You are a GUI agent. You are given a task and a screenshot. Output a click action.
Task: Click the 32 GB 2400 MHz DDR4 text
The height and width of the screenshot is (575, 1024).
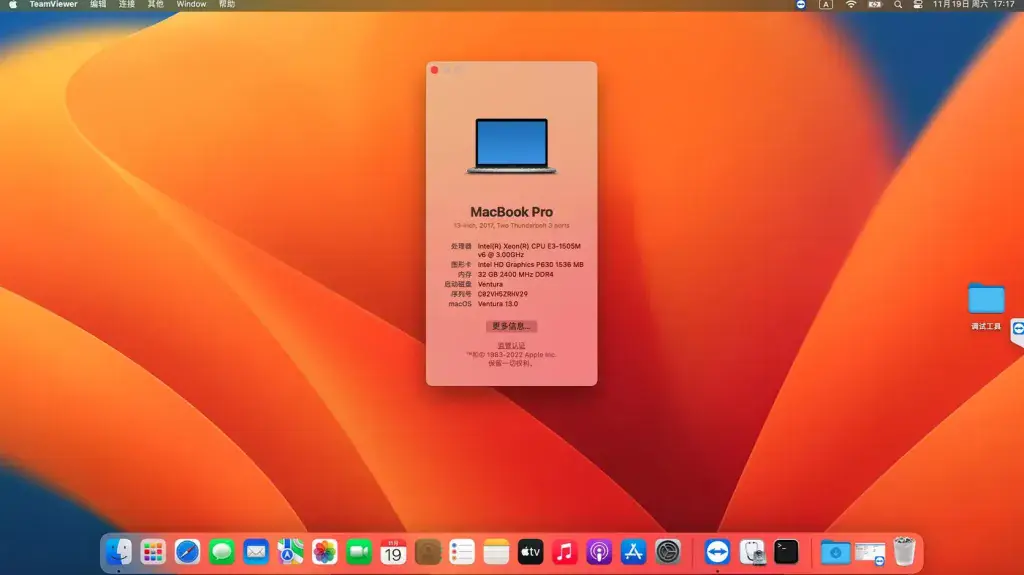coord(515,274)
